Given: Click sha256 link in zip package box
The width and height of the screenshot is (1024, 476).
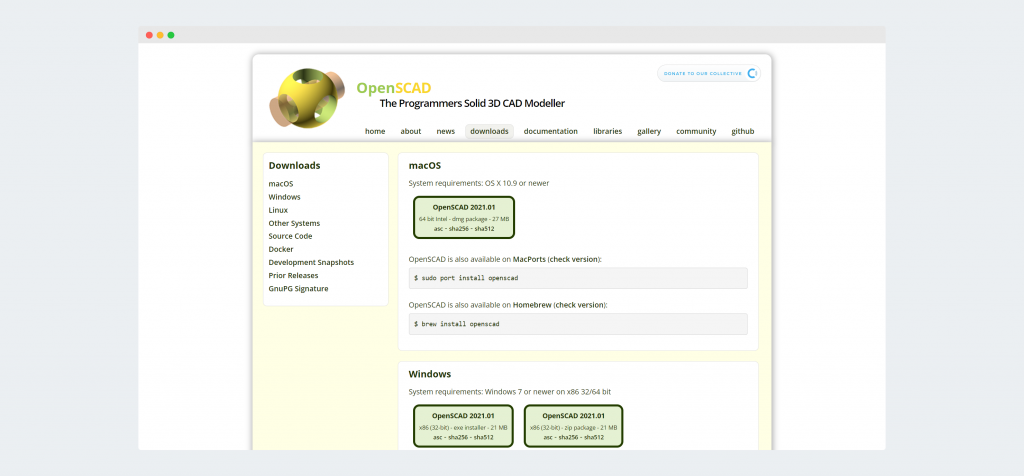Looking at the screenshot, I should coord(569,437).
